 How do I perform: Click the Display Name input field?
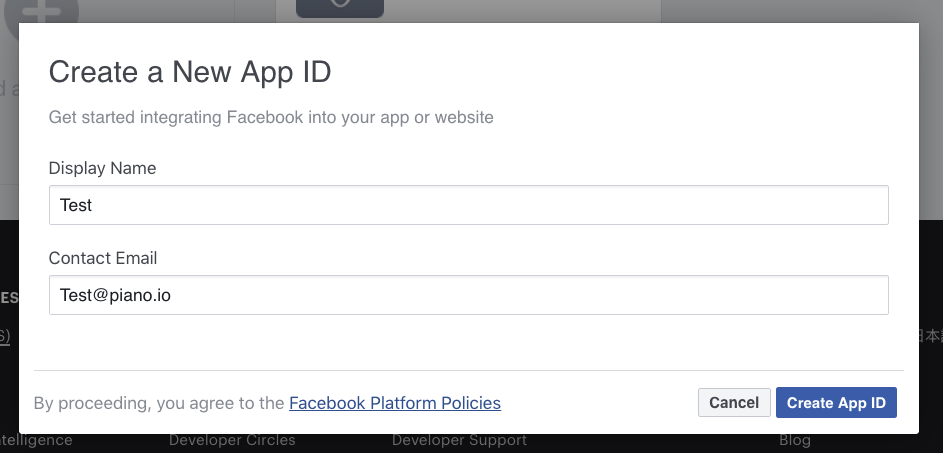[468, 205]
